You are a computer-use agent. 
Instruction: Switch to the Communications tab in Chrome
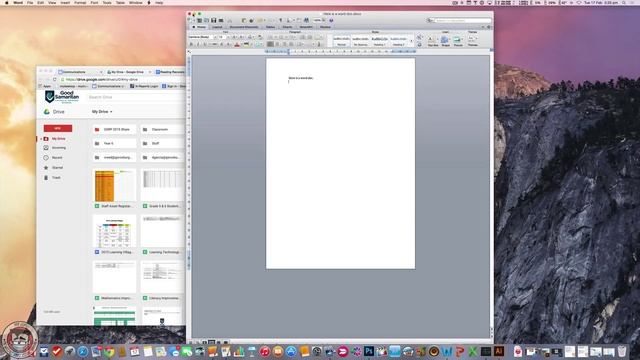80,72
